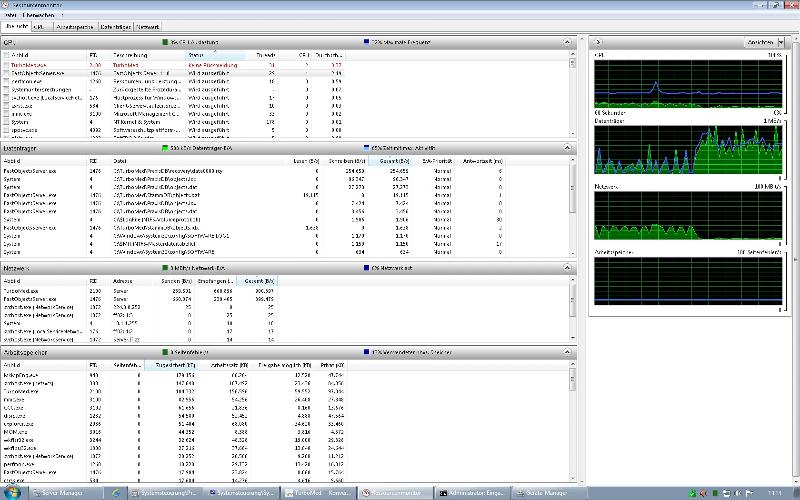Tick the select-all checkbox in CPU header
The width and height of the screenshot is (800, 500).
click(x=6, y=55)
